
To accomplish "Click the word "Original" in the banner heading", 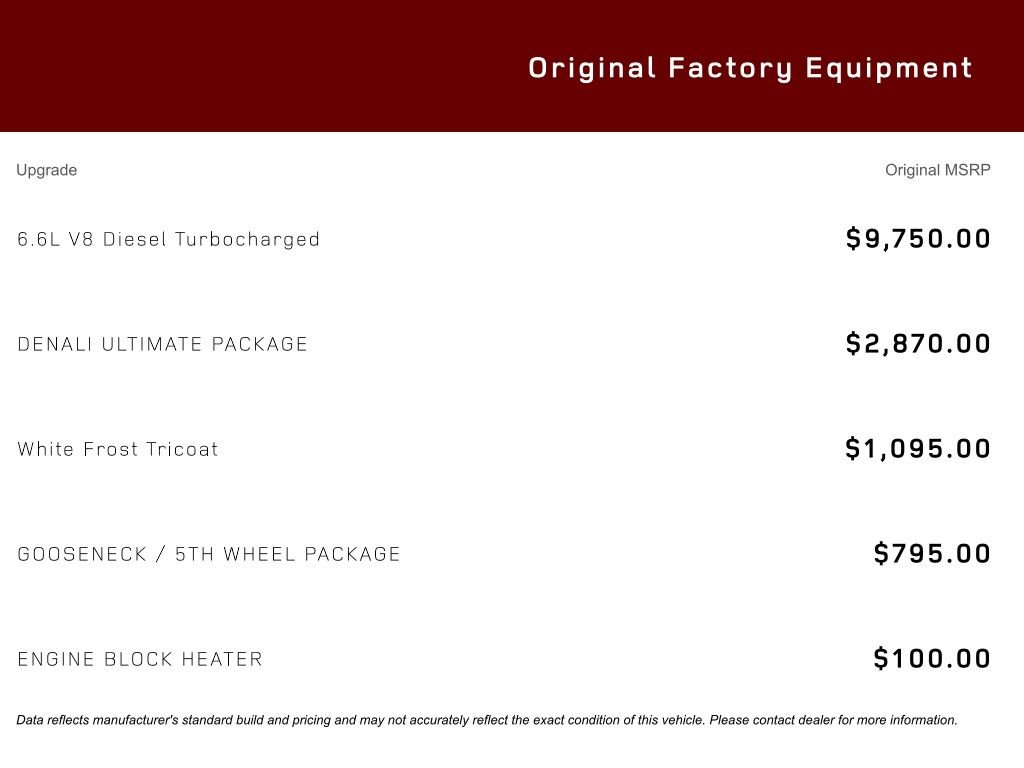I will (x=592, y=68).
